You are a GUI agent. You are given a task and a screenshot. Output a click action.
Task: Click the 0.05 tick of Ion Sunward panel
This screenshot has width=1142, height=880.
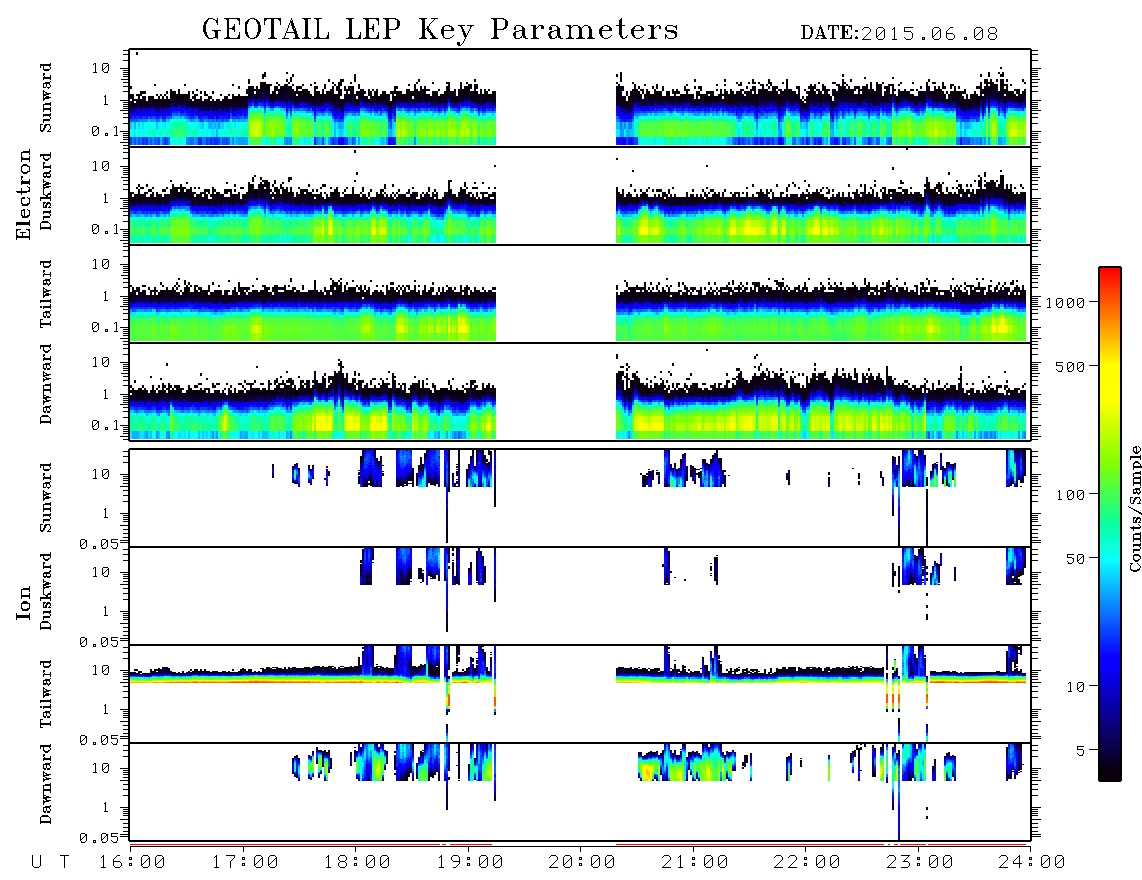pyautogui.click(x=98, y=543)
